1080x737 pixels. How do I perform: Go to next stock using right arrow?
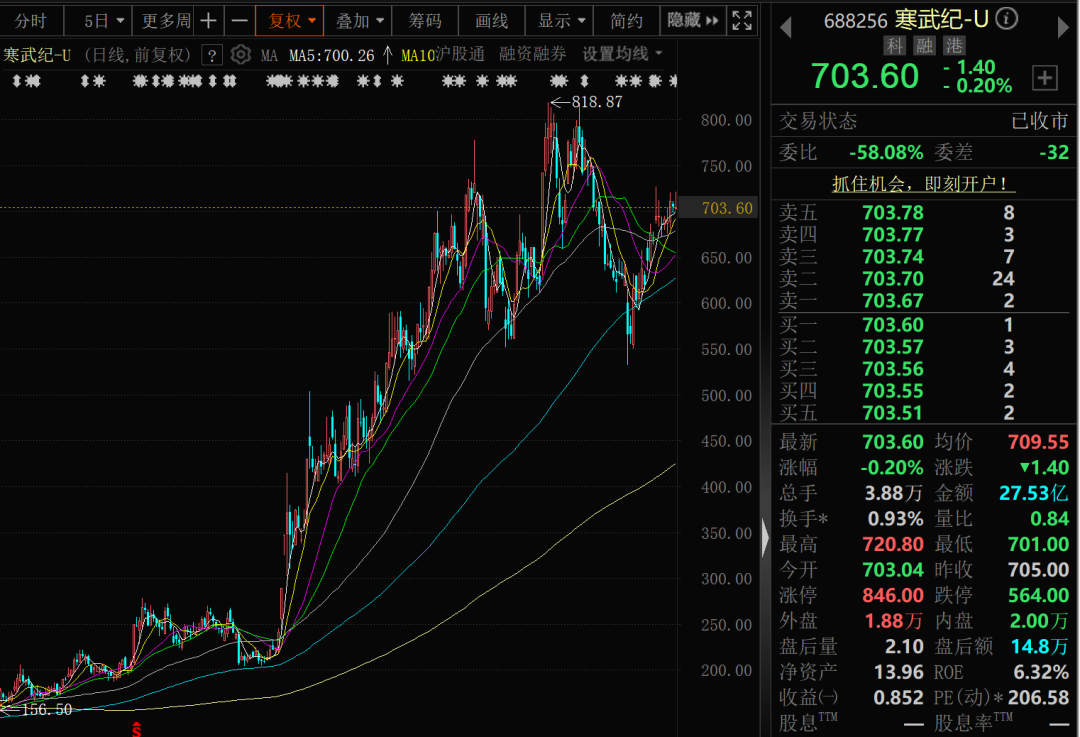(1063, 27)
